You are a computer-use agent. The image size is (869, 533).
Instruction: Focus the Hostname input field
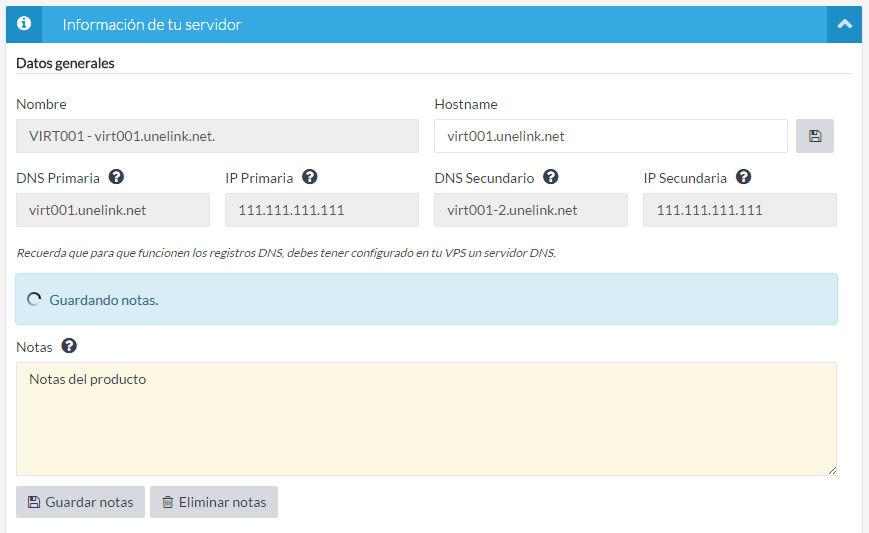pyautogui.click(x=610, y=136)
